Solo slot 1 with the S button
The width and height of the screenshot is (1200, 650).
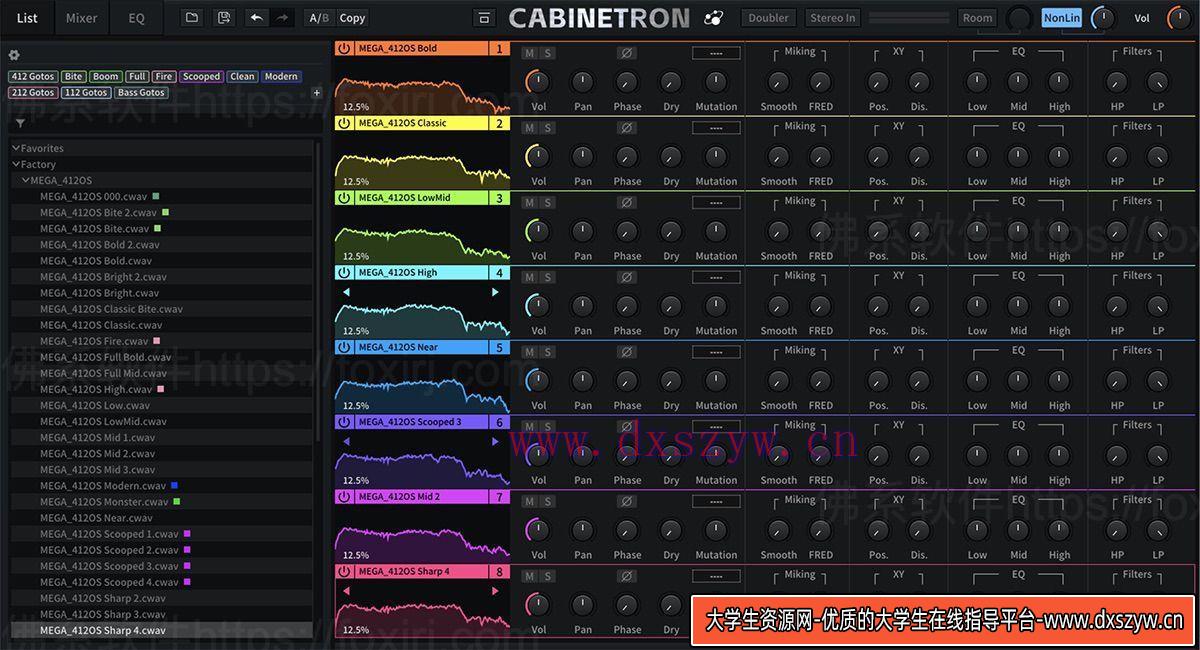click(548, 53)
